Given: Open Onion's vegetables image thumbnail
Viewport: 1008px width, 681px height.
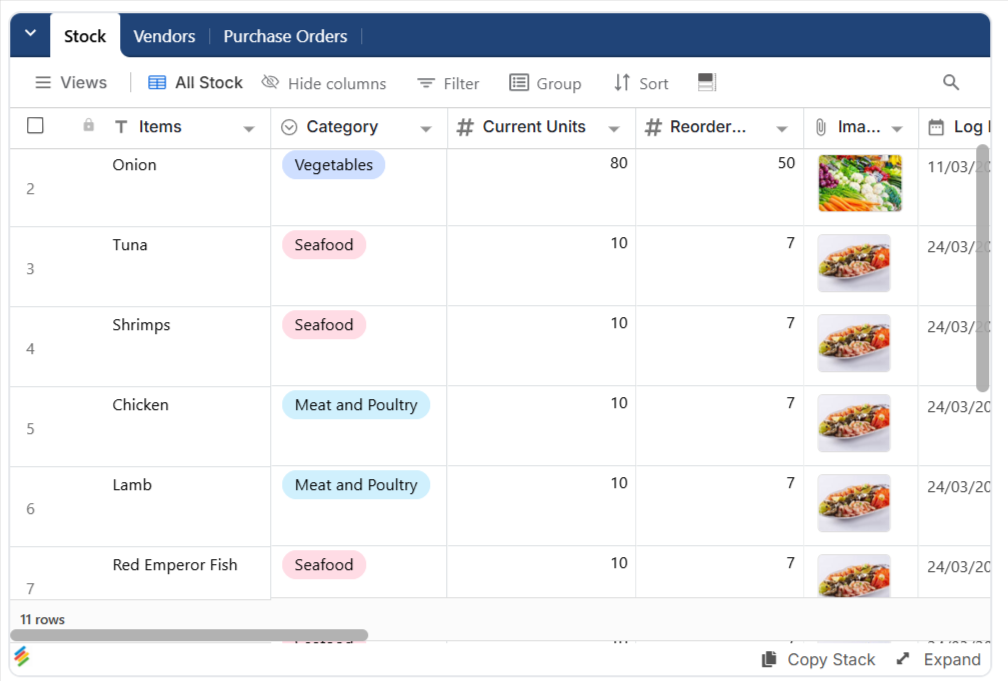Looking at the screenshot, I should click(860, 183).
